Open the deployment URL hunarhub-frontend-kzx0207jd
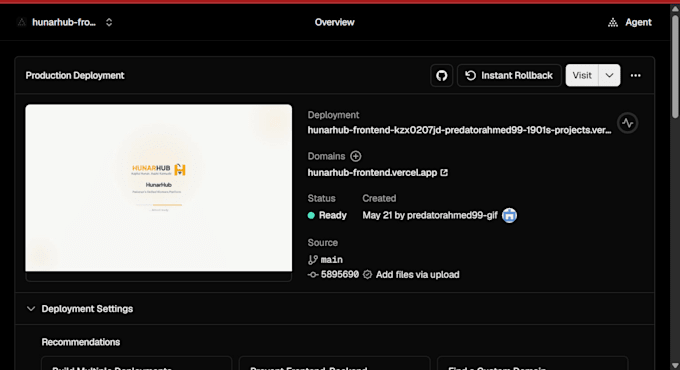Image resolution: width=680 pixels, height=370 pixels. (459, 130)
